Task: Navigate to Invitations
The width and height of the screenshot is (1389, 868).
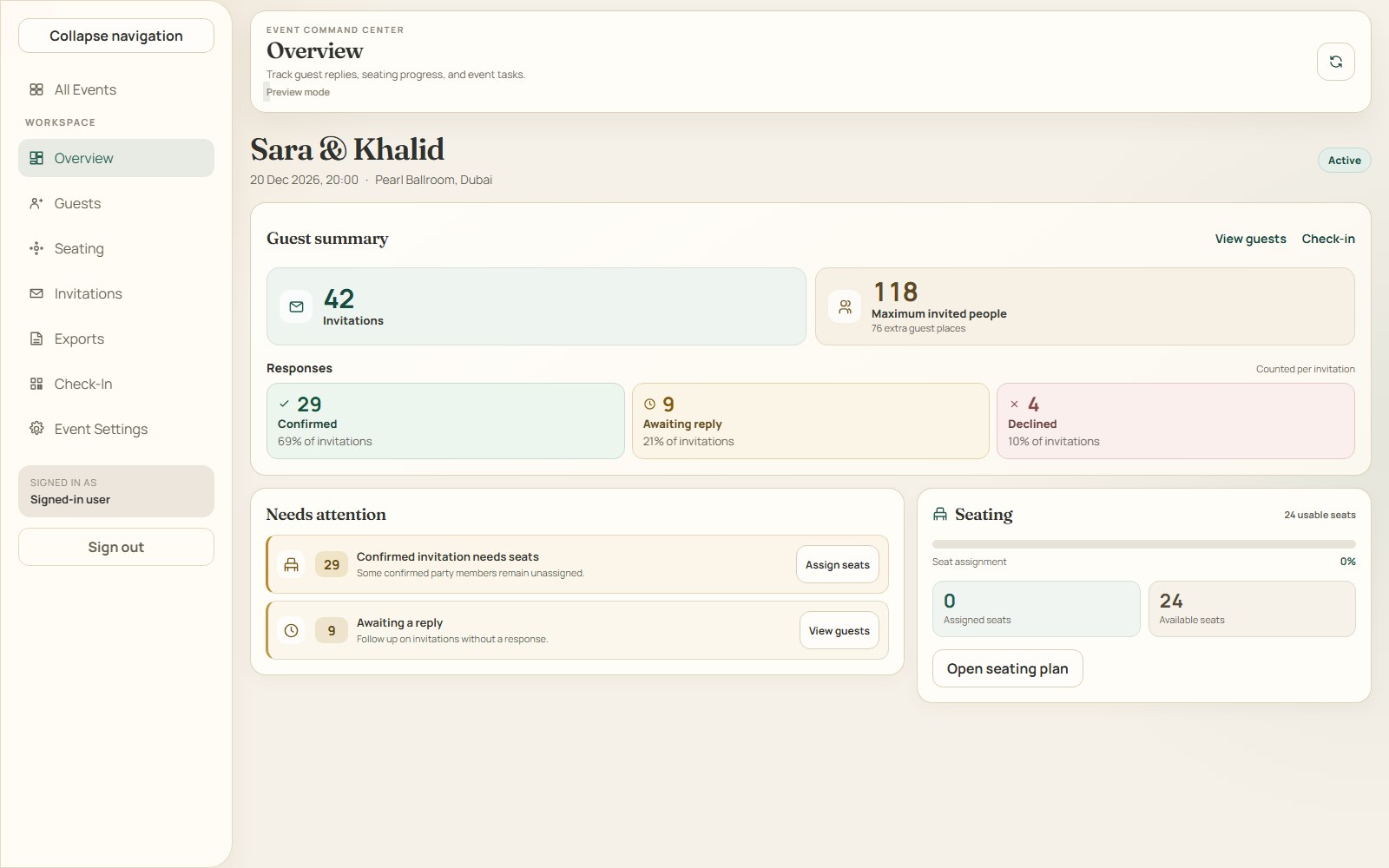Action: point(116,293)
